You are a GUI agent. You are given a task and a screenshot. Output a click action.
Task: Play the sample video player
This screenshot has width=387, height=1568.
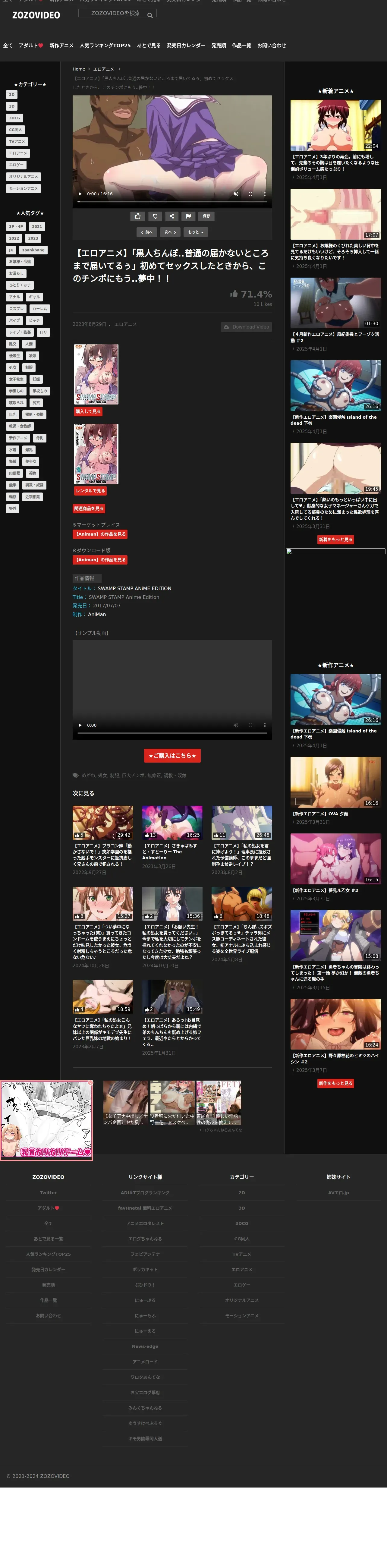point(80,725)
